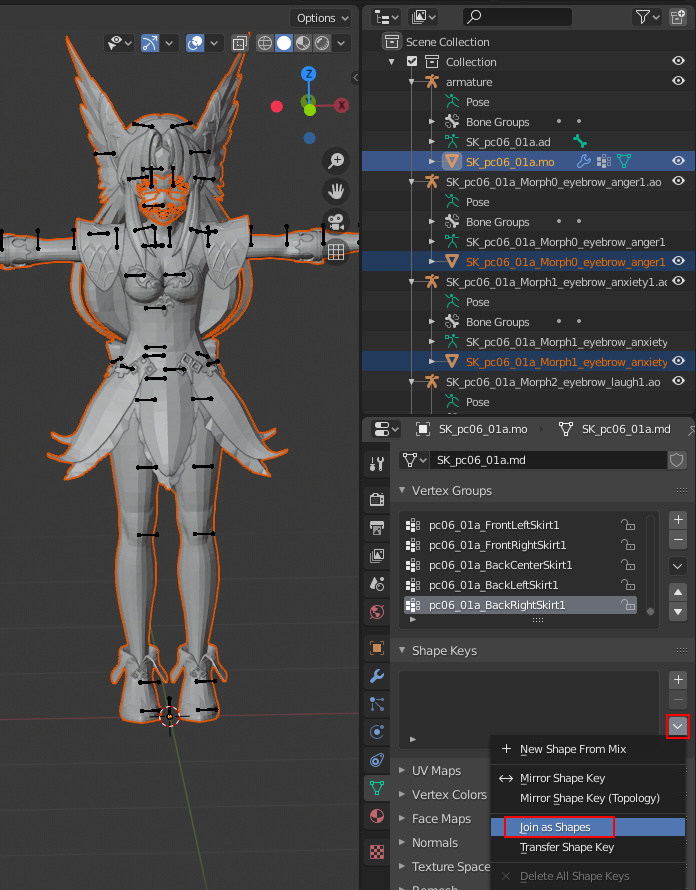
Task: Remove vertex group with minus button
Action: 678,539
